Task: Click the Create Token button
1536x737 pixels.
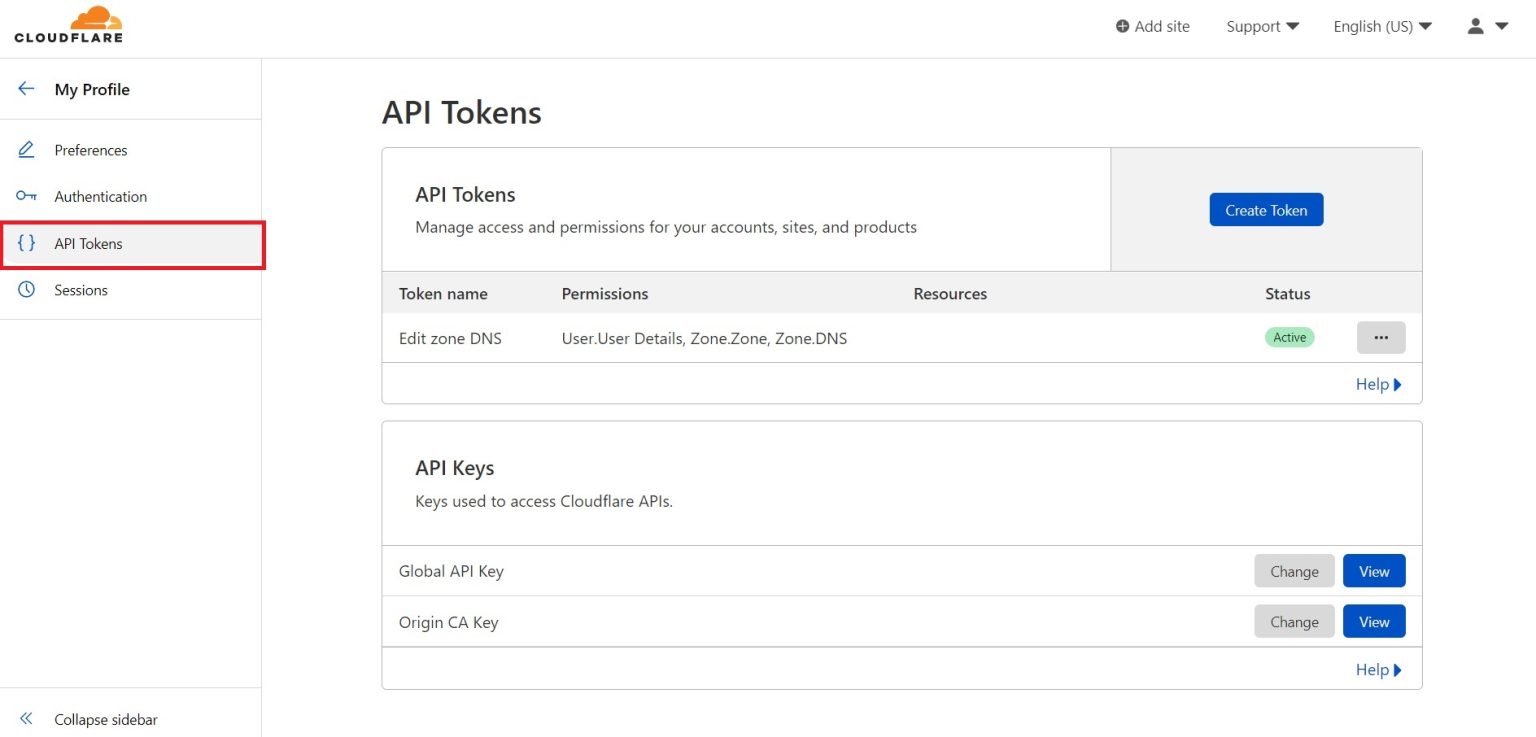Action: 1266,210
